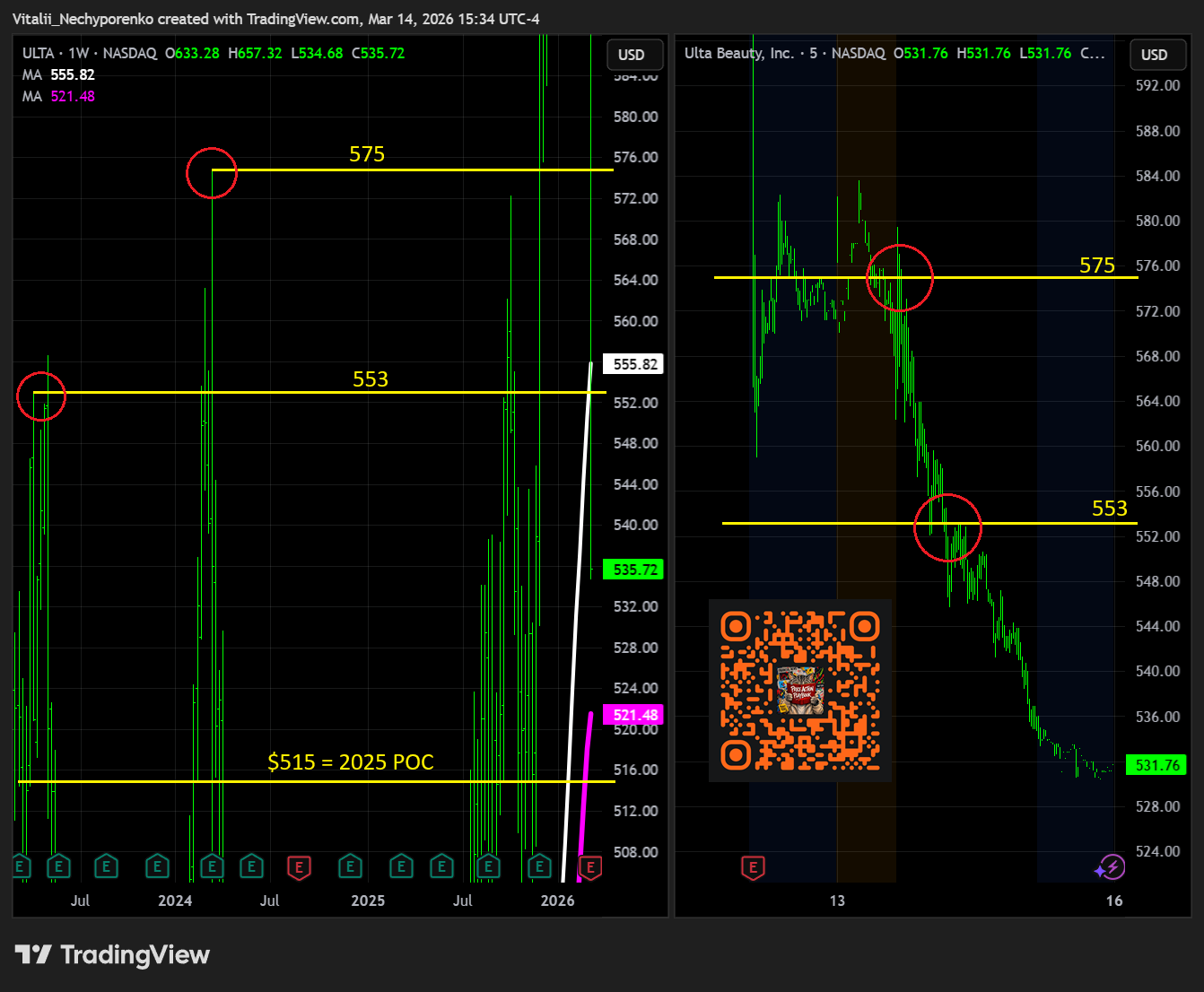
Task: Click the $515 = 2025 POC annotation
Action: (x=351, y=762)
